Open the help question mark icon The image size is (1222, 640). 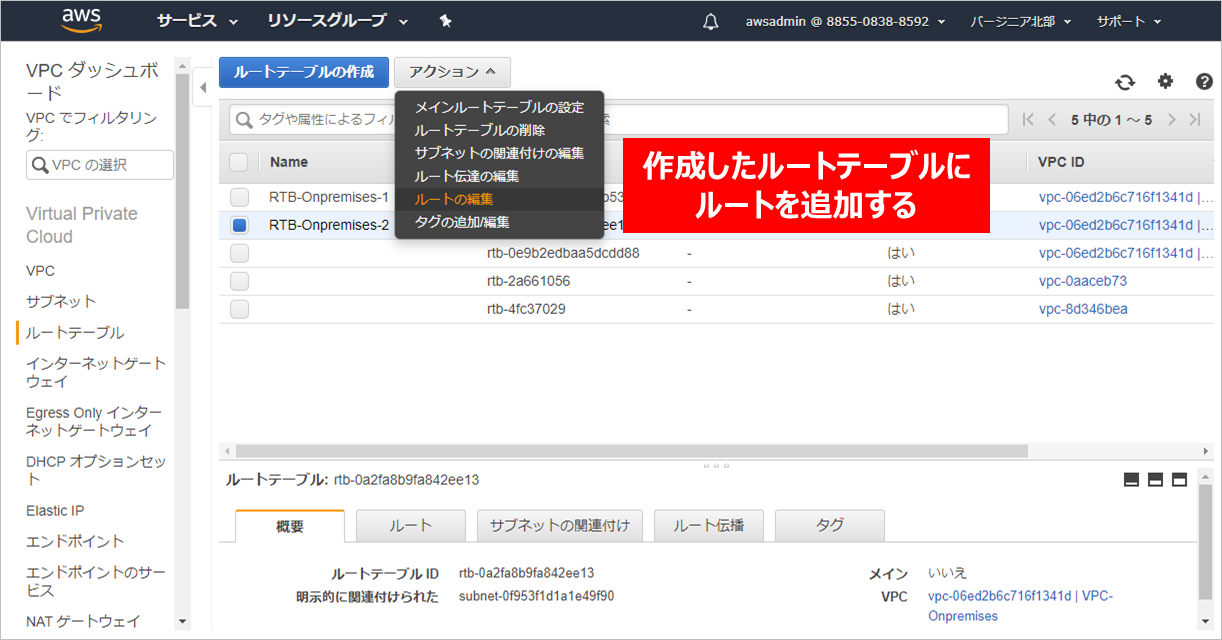coord(1204,82)
